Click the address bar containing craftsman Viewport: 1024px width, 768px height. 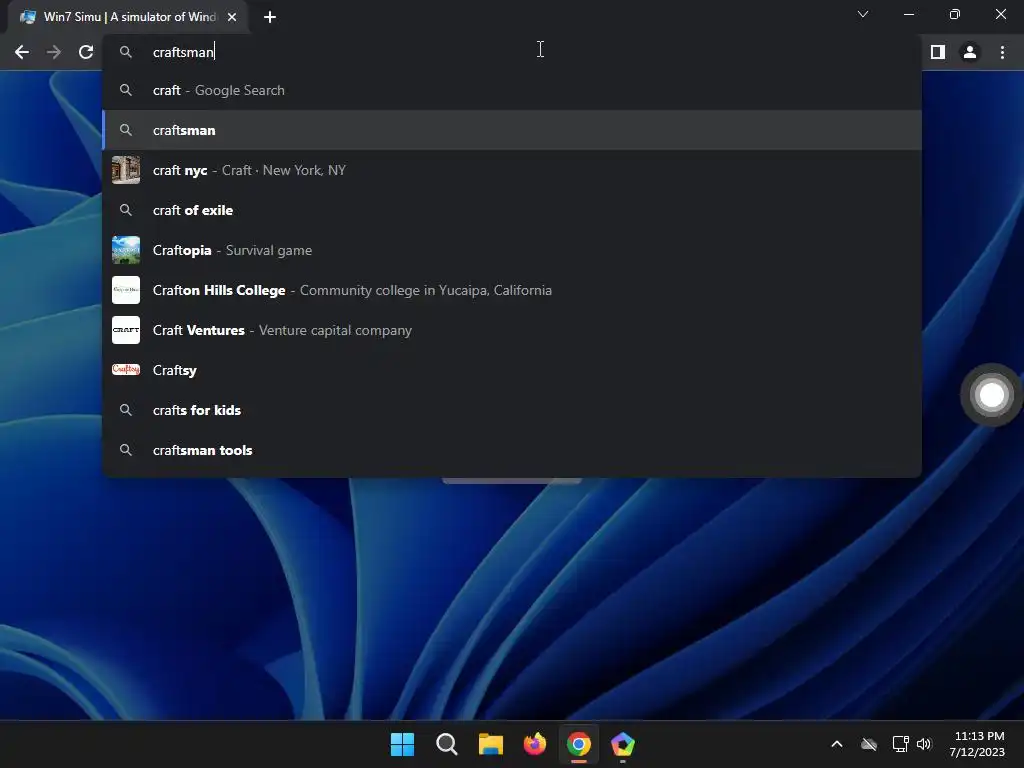tap(512, 52)
